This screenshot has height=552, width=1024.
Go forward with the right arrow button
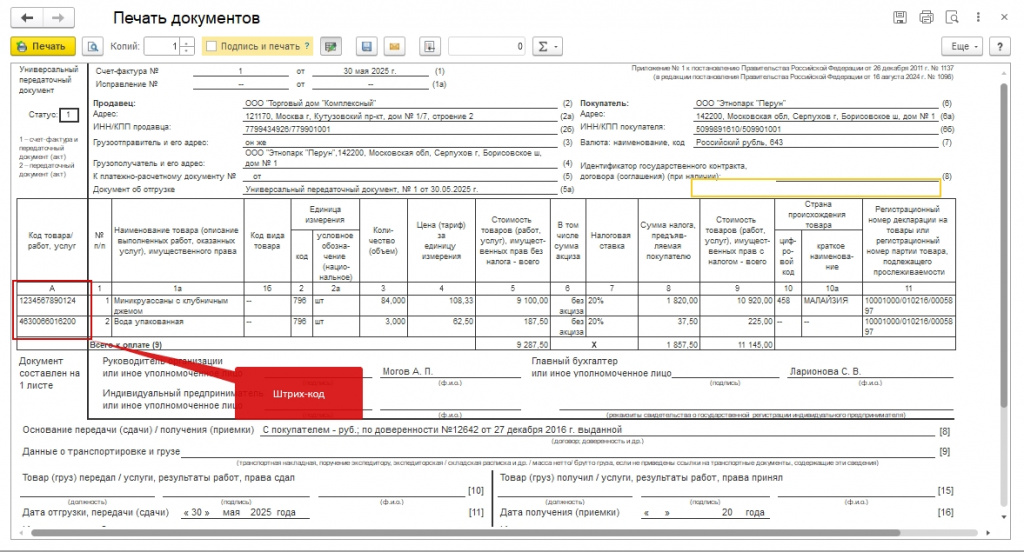click(58, 18)
